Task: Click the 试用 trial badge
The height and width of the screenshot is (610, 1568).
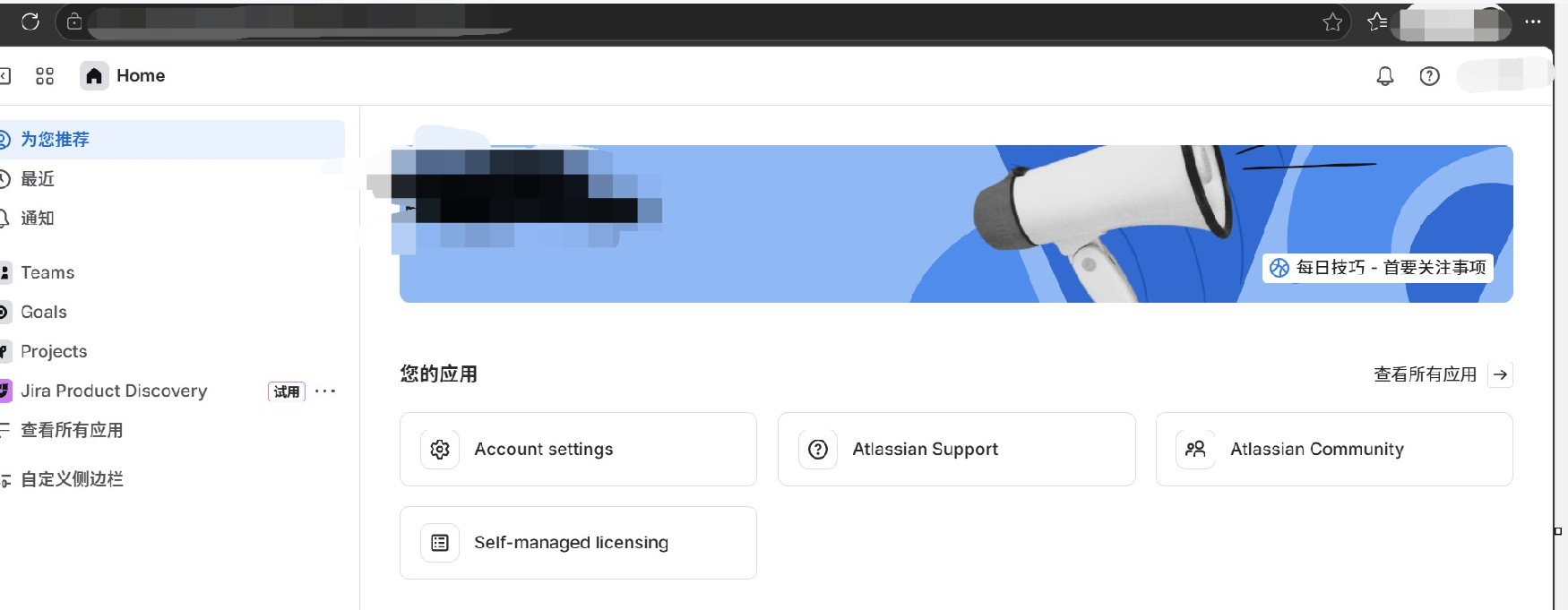Action: click(287, 391)
